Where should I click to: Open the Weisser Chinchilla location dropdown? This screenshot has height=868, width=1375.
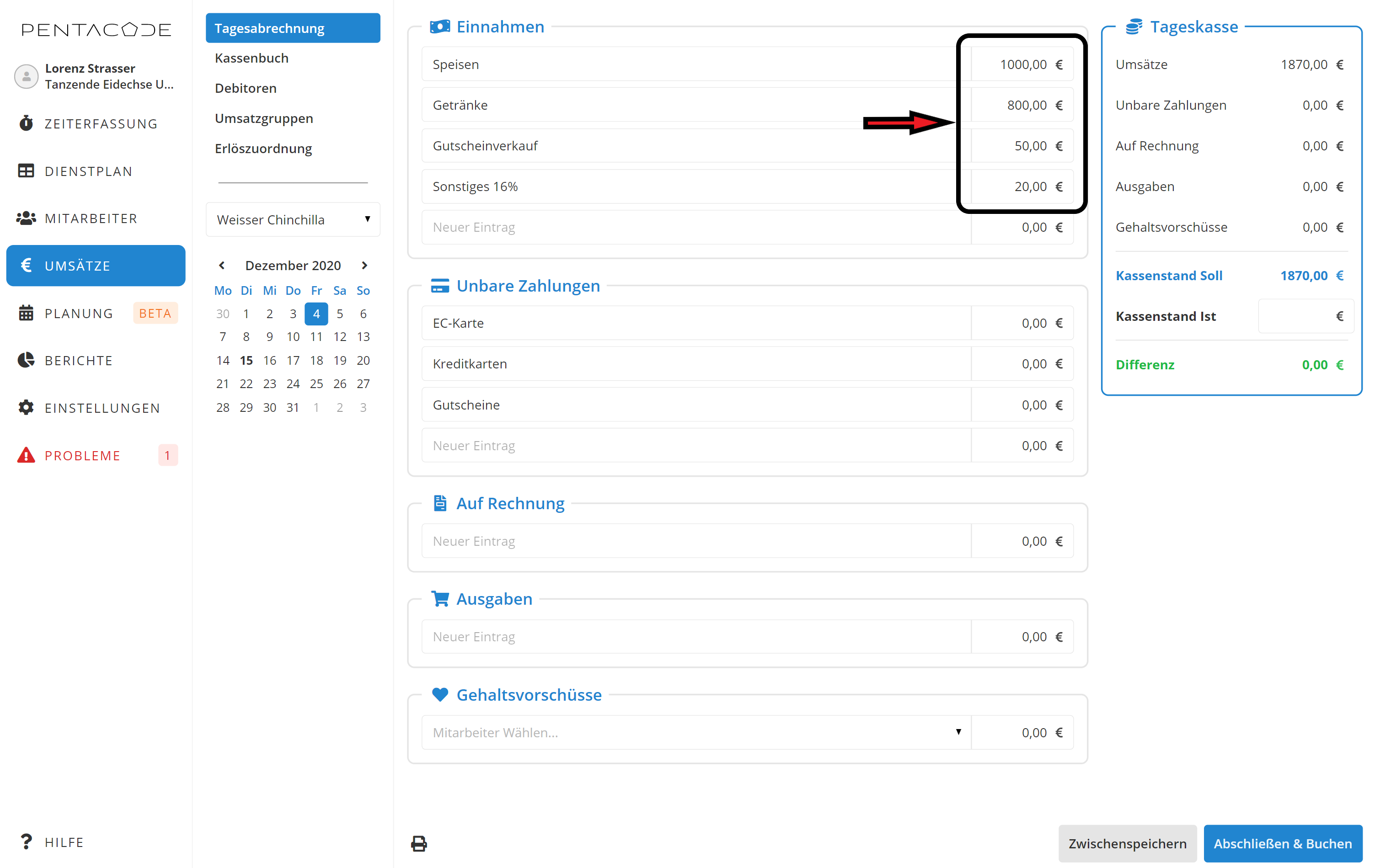coord(292,219)
